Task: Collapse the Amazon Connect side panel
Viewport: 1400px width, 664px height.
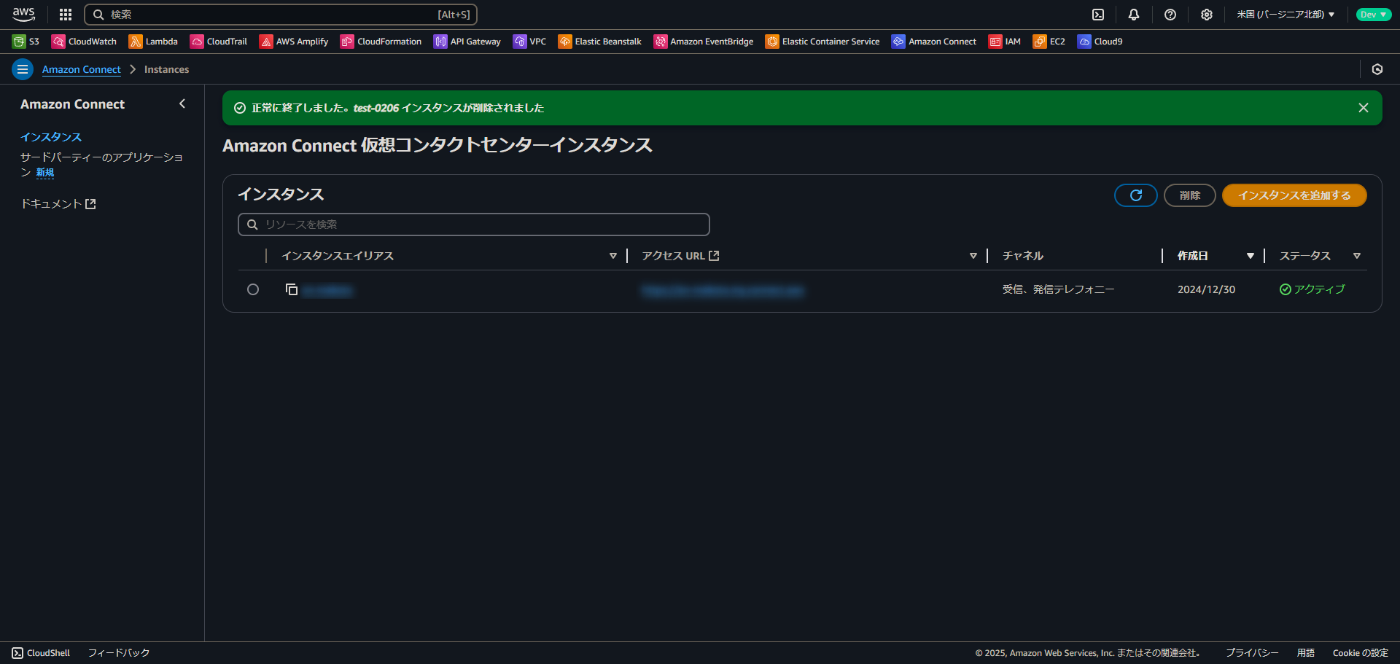Action: point(182,104)
